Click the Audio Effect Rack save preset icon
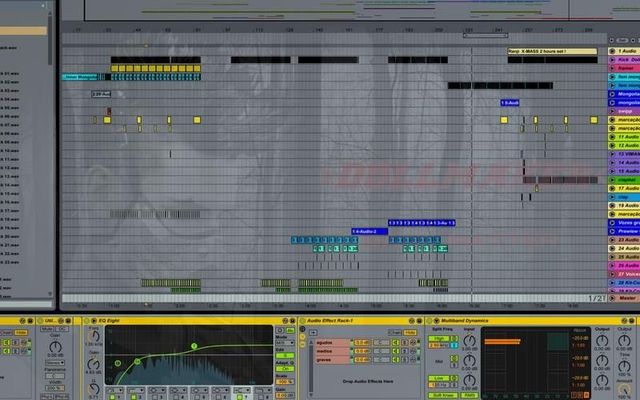 (418, 321)
